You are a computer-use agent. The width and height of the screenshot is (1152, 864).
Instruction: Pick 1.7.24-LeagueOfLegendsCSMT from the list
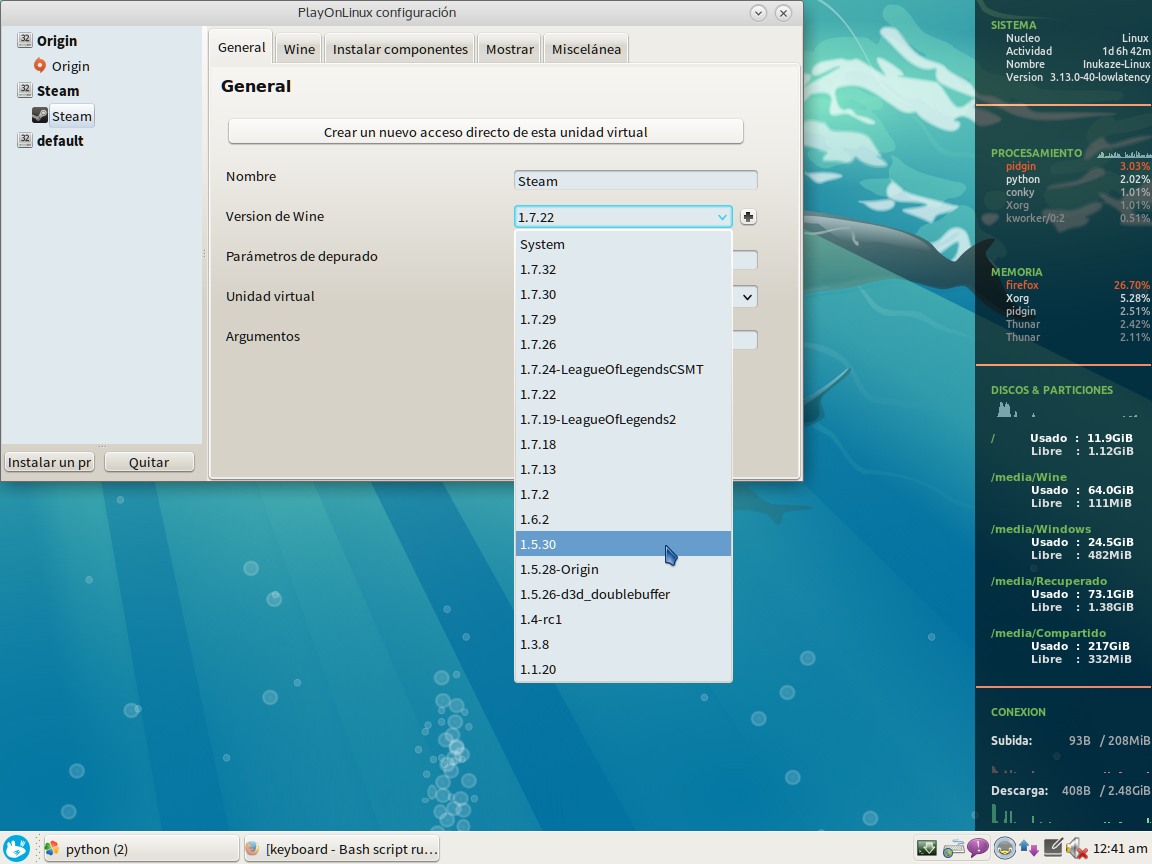[x=623, y=369]
